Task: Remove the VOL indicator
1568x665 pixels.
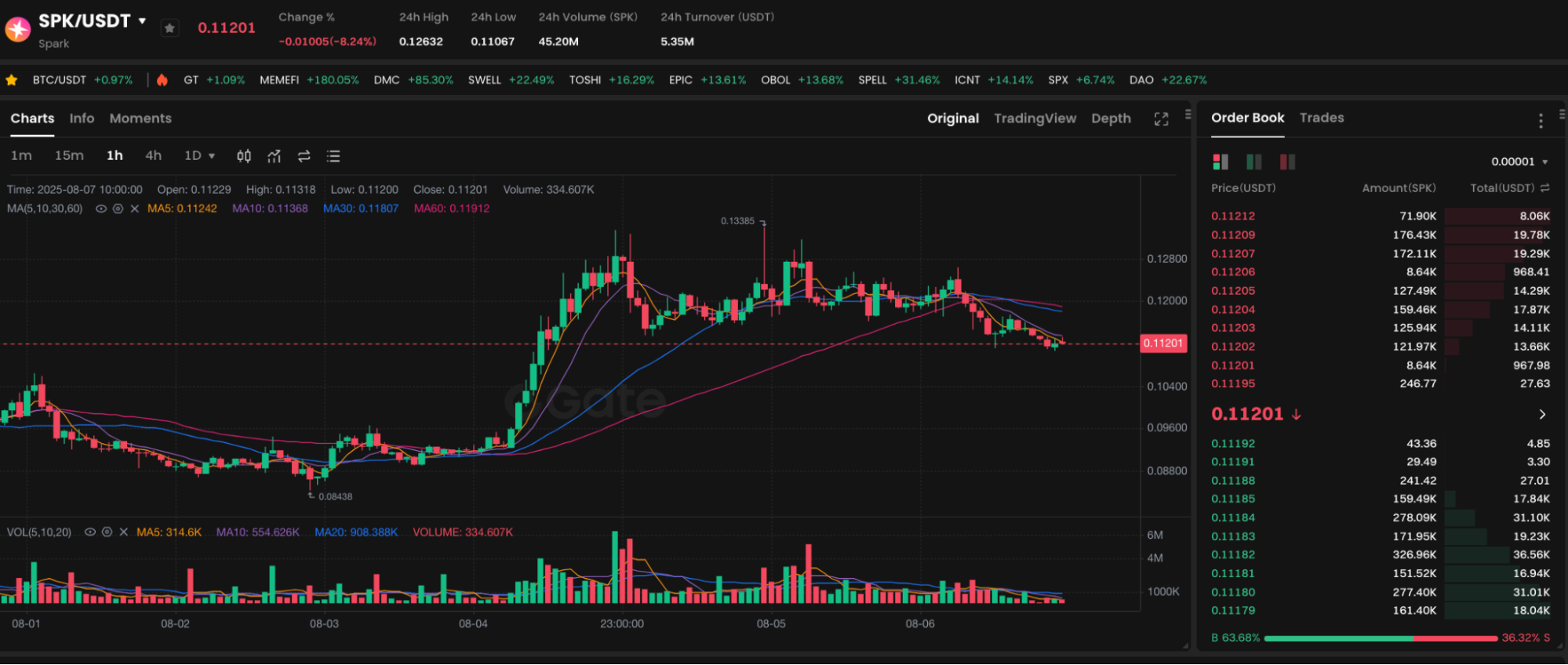Action: 123,532
